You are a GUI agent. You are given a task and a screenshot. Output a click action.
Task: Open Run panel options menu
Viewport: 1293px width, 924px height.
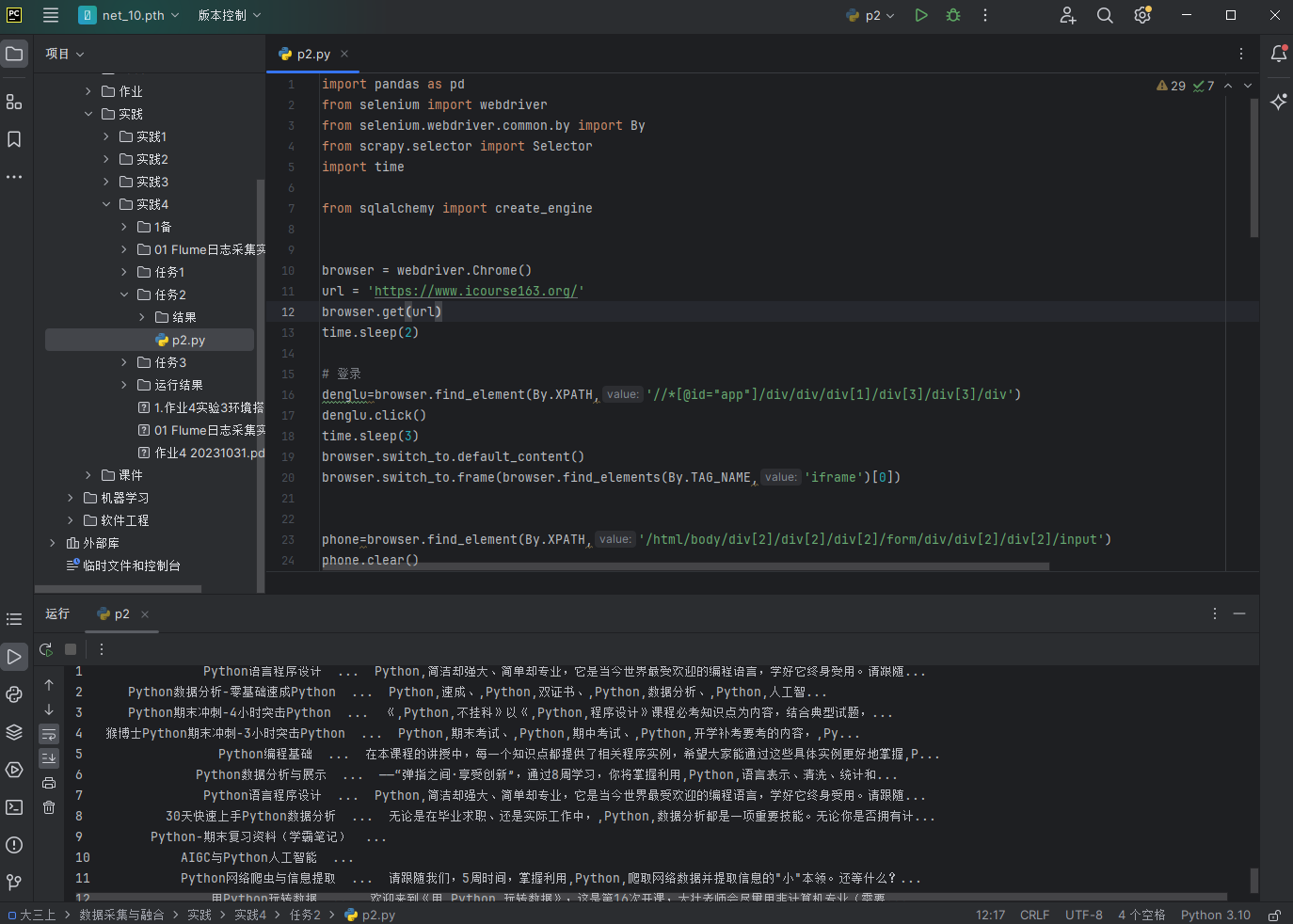(1215, 613)
